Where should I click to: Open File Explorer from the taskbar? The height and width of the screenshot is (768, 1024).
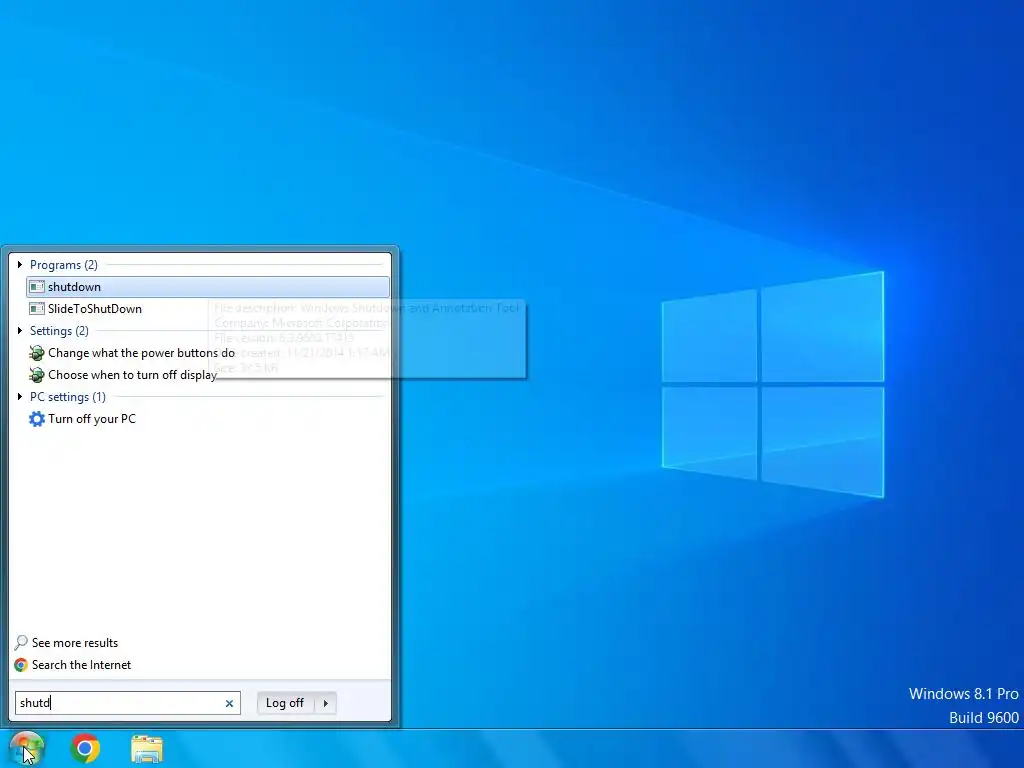[x=147, y=748]
